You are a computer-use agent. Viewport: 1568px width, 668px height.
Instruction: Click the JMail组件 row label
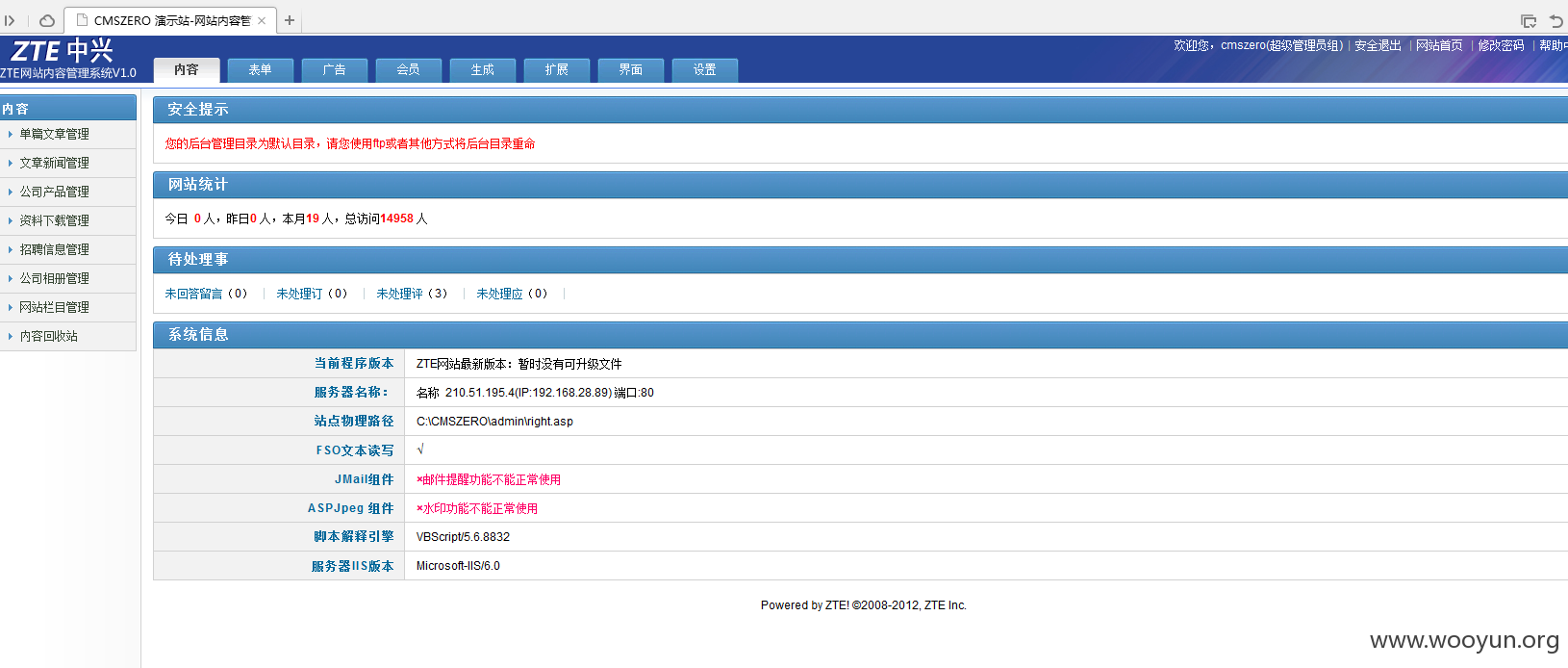pos(365,479)
